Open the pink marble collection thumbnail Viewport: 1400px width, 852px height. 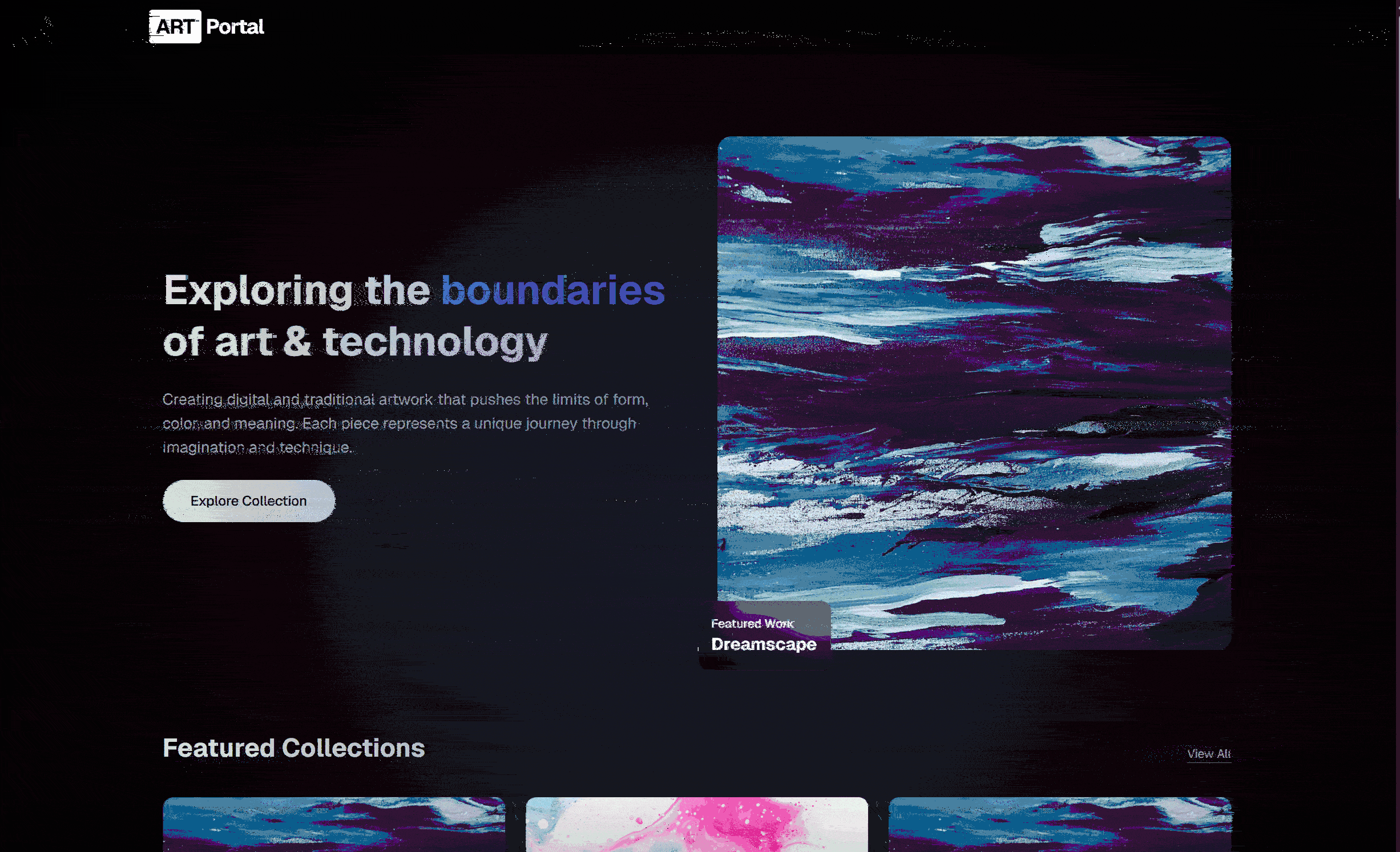[696, 825]
